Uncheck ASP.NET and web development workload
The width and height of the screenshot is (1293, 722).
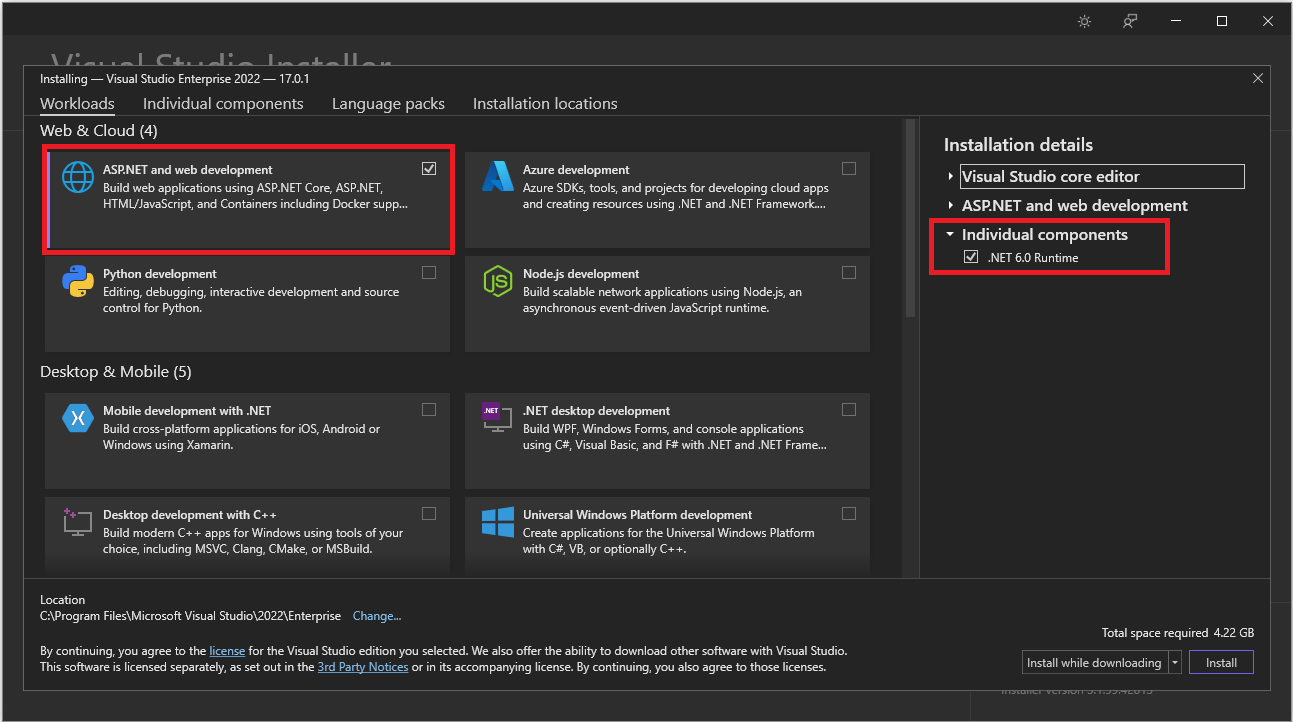[x=429, y=169]
